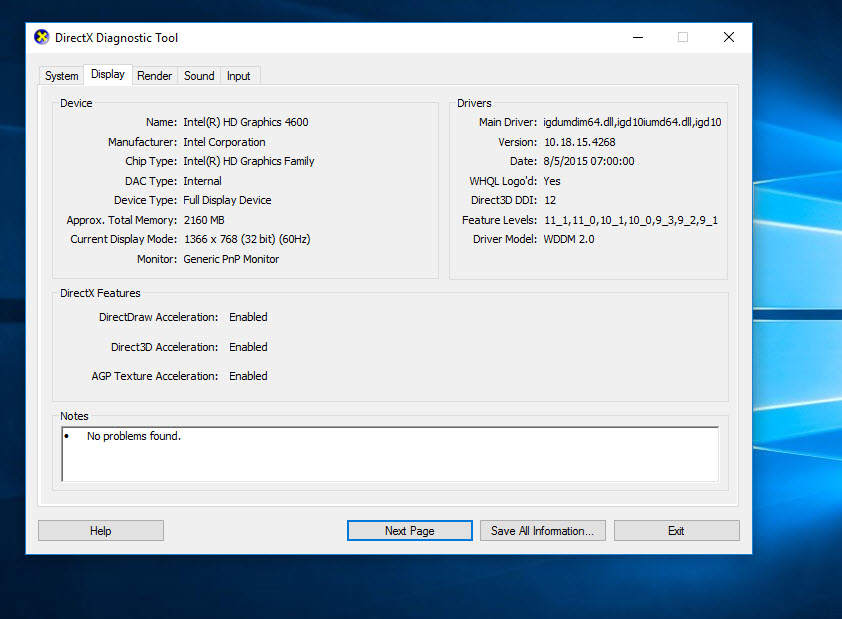Click device type 'Full Display Device'

227,200
